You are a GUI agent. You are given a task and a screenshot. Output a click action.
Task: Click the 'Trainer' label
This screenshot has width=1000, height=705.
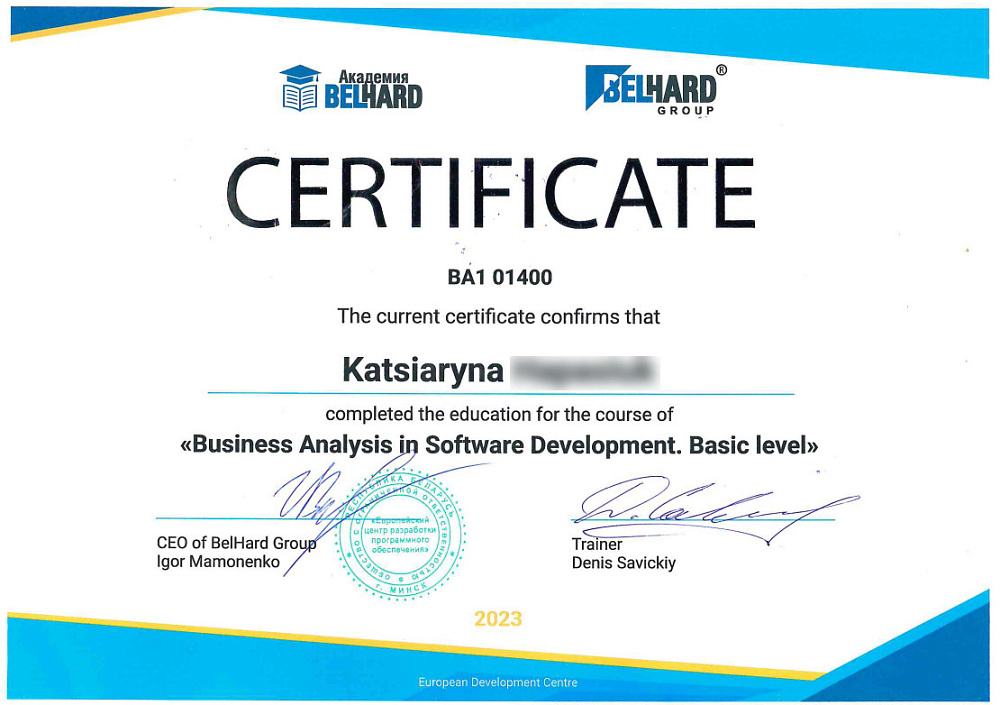(597, 544)
